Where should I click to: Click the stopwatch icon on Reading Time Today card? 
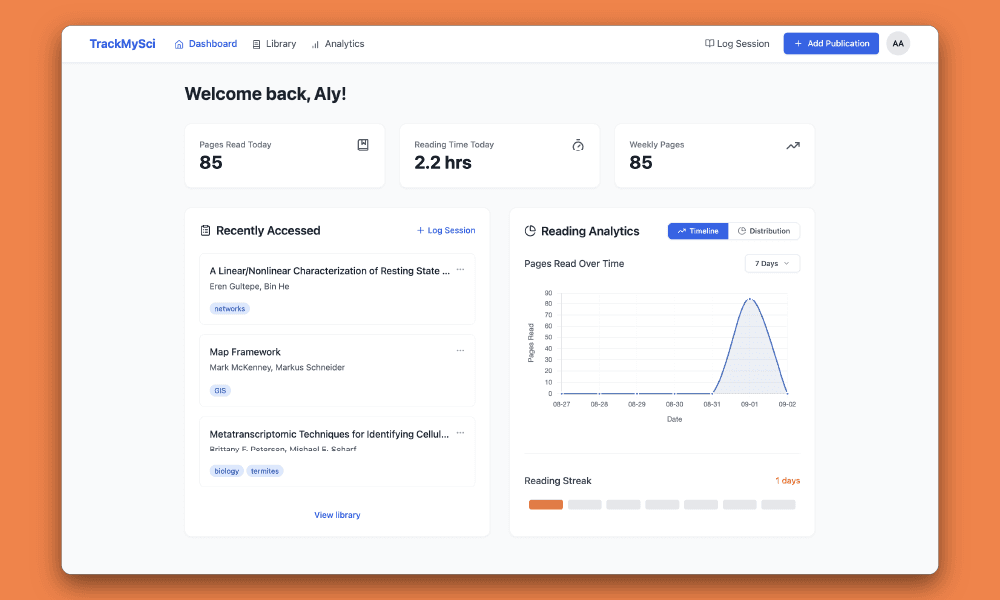pyautogui.click(x=578, y=145)
